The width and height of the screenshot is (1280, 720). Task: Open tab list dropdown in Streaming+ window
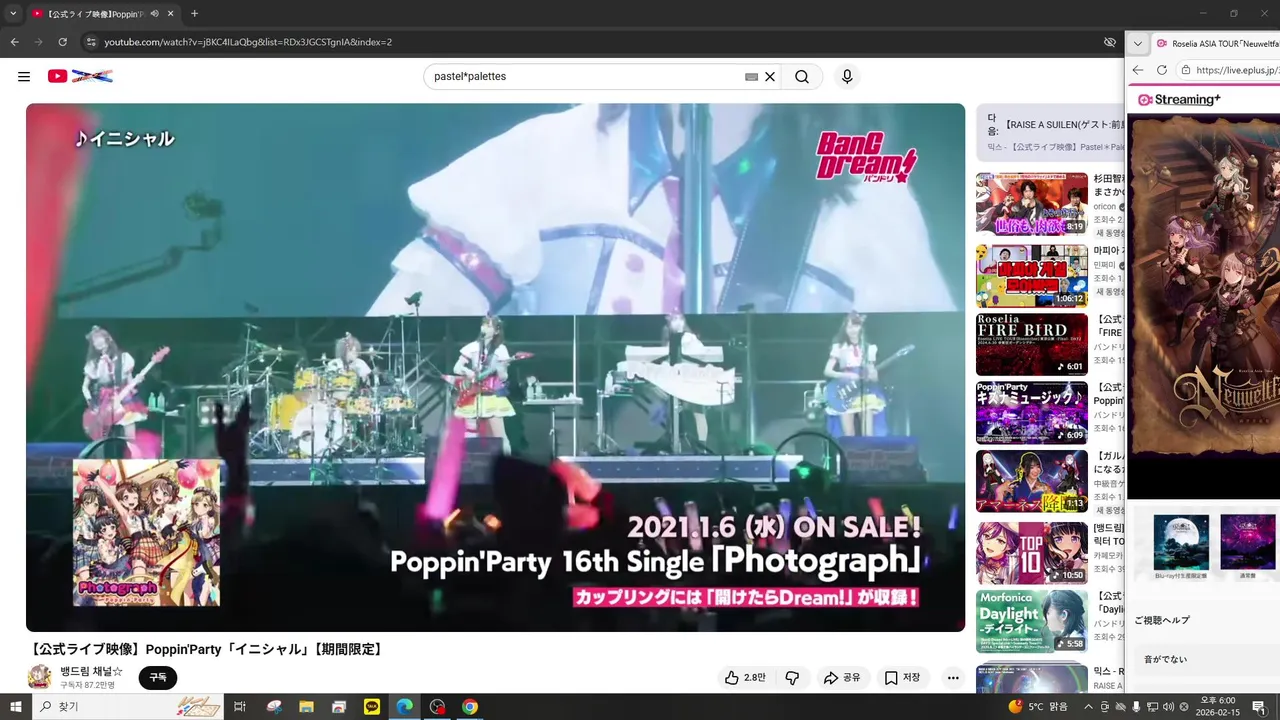tap(1137, 43)
